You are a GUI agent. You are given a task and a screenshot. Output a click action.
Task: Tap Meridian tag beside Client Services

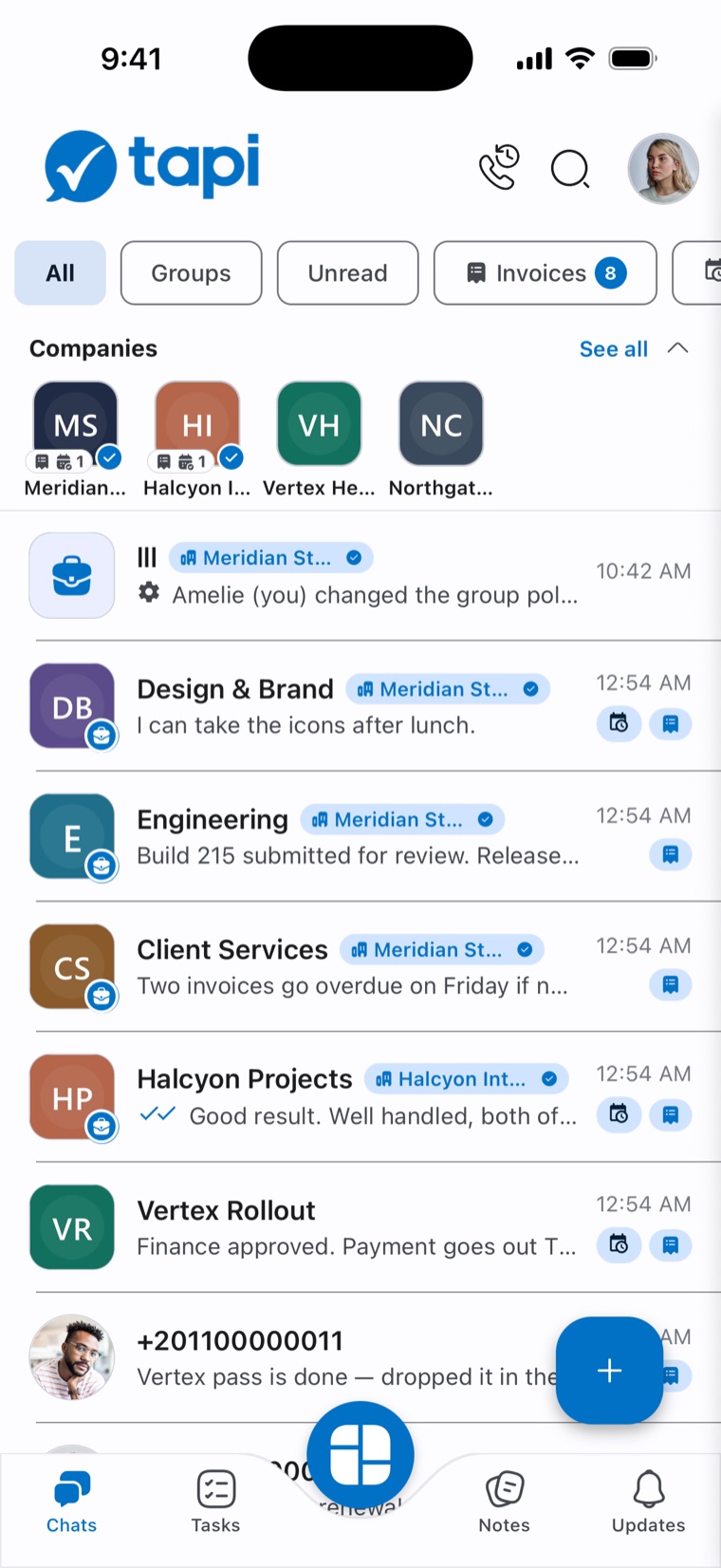[442, 949]
